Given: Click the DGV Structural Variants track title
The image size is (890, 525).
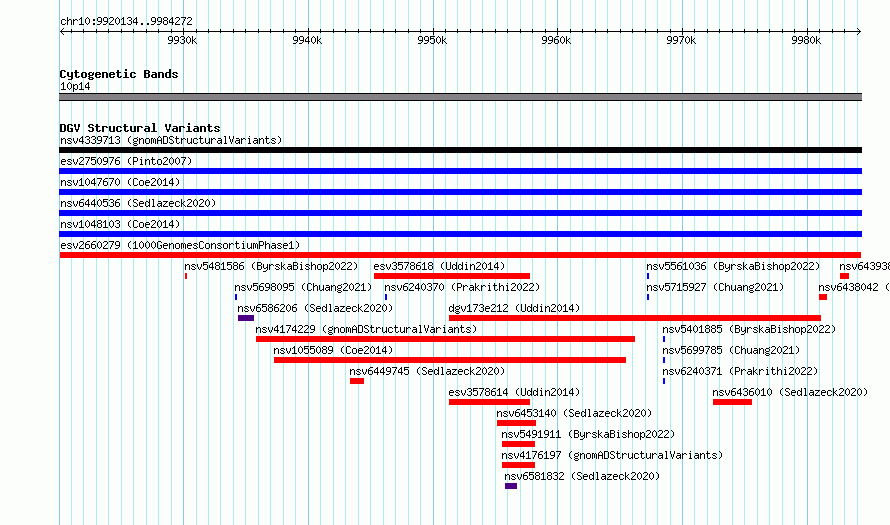Looking at the screenshot, I should coord(140,128).
